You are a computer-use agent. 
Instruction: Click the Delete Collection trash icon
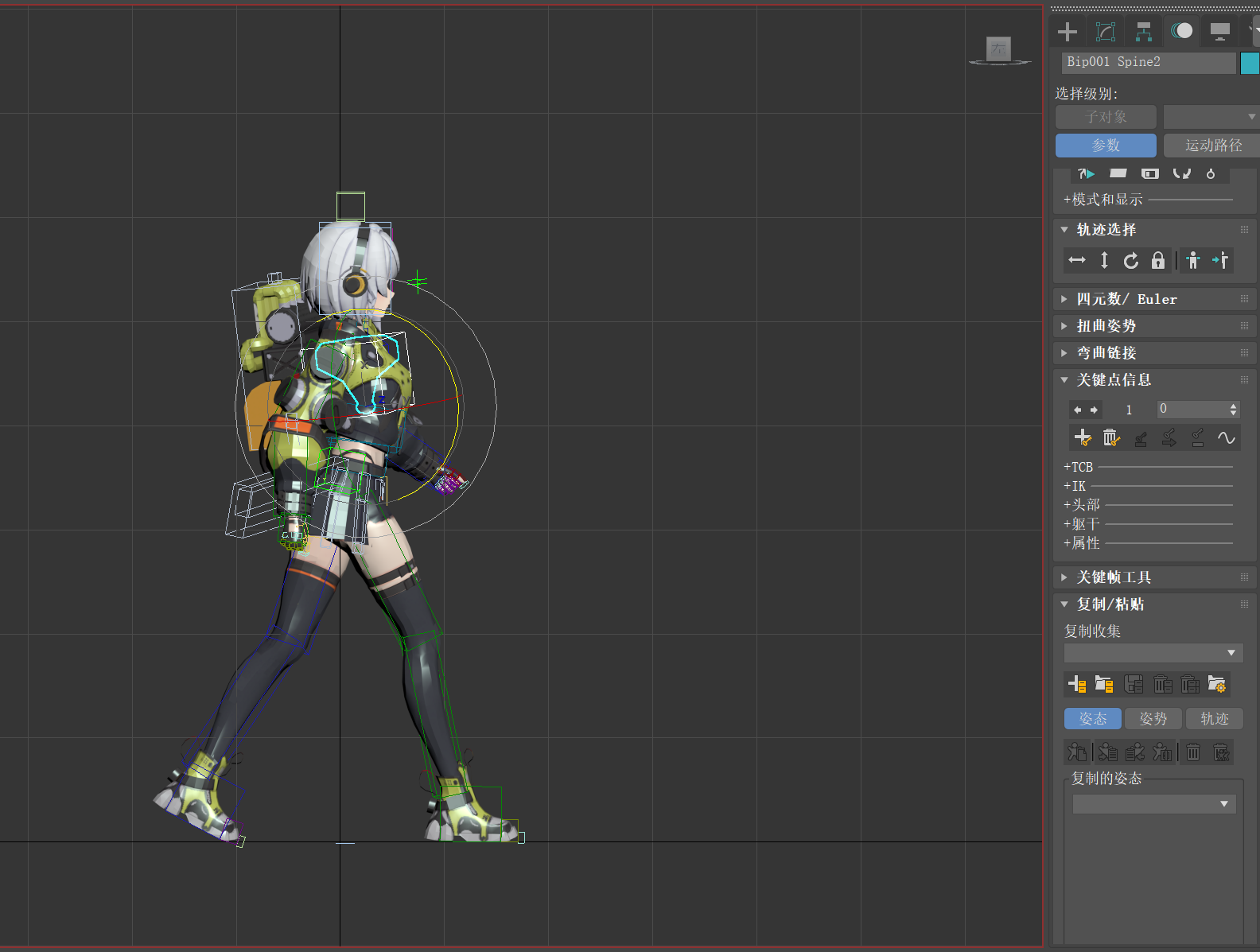1162,684
